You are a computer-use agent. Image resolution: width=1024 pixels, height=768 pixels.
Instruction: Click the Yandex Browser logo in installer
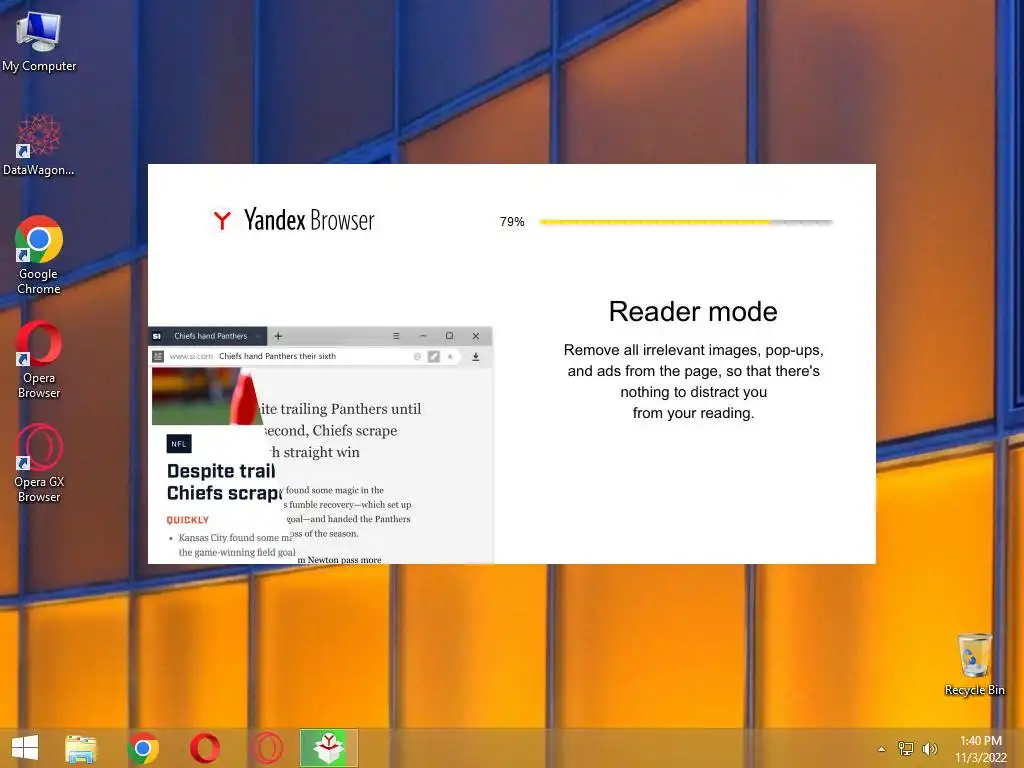[x=292, y=220]
